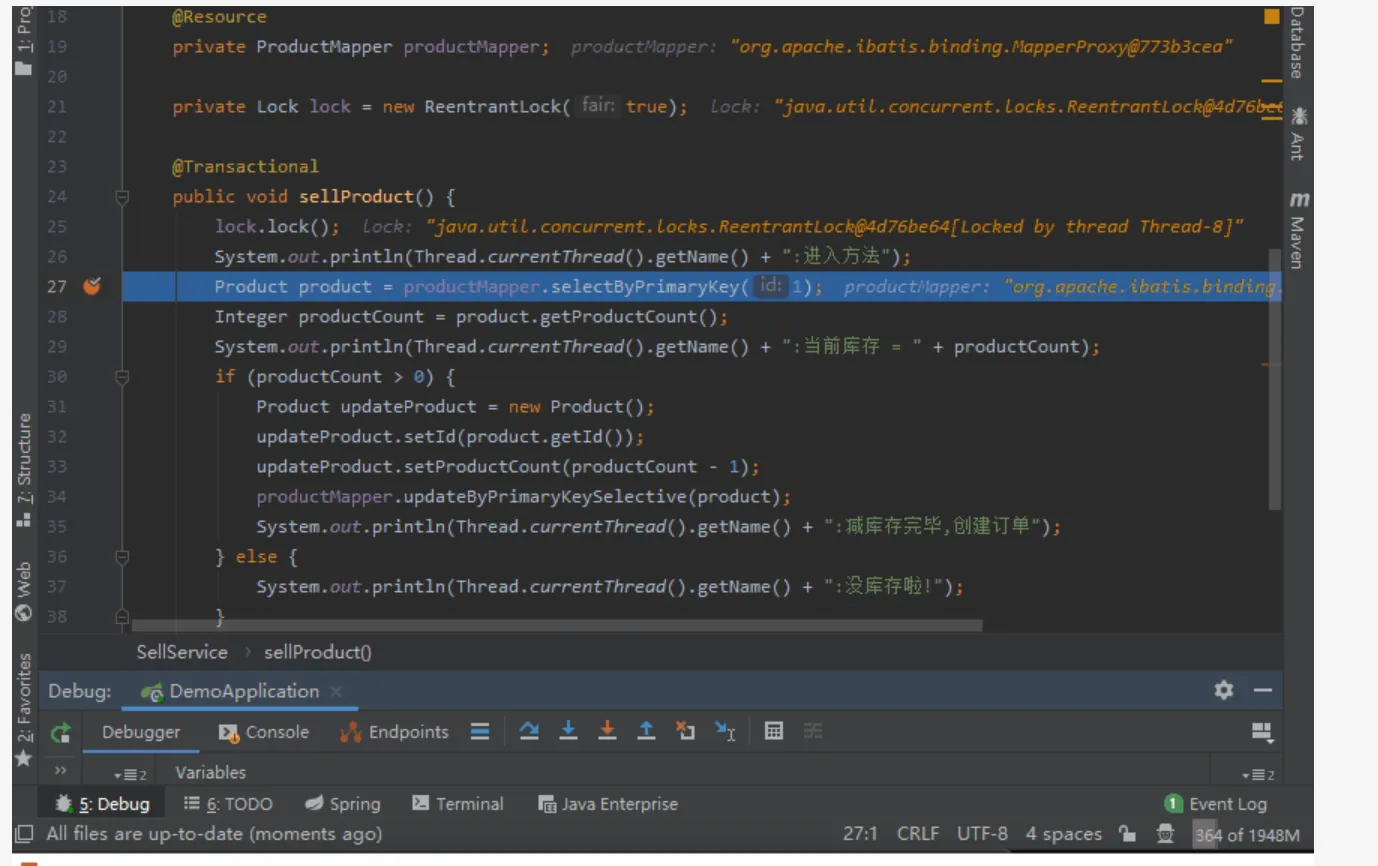The image size is (1378, 866).
Task: Click the fold end marker at line 38
Action: tap(122, 616)
